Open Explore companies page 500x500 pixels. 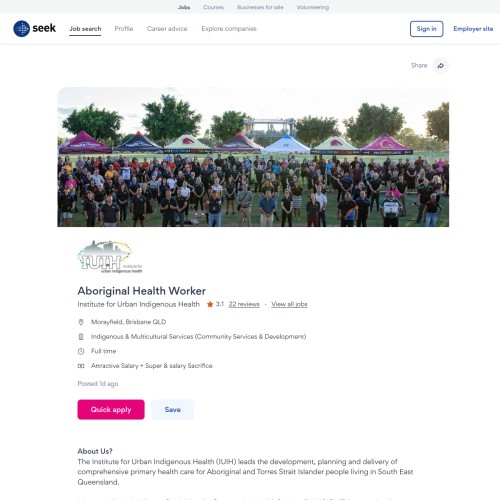[229, 29]
